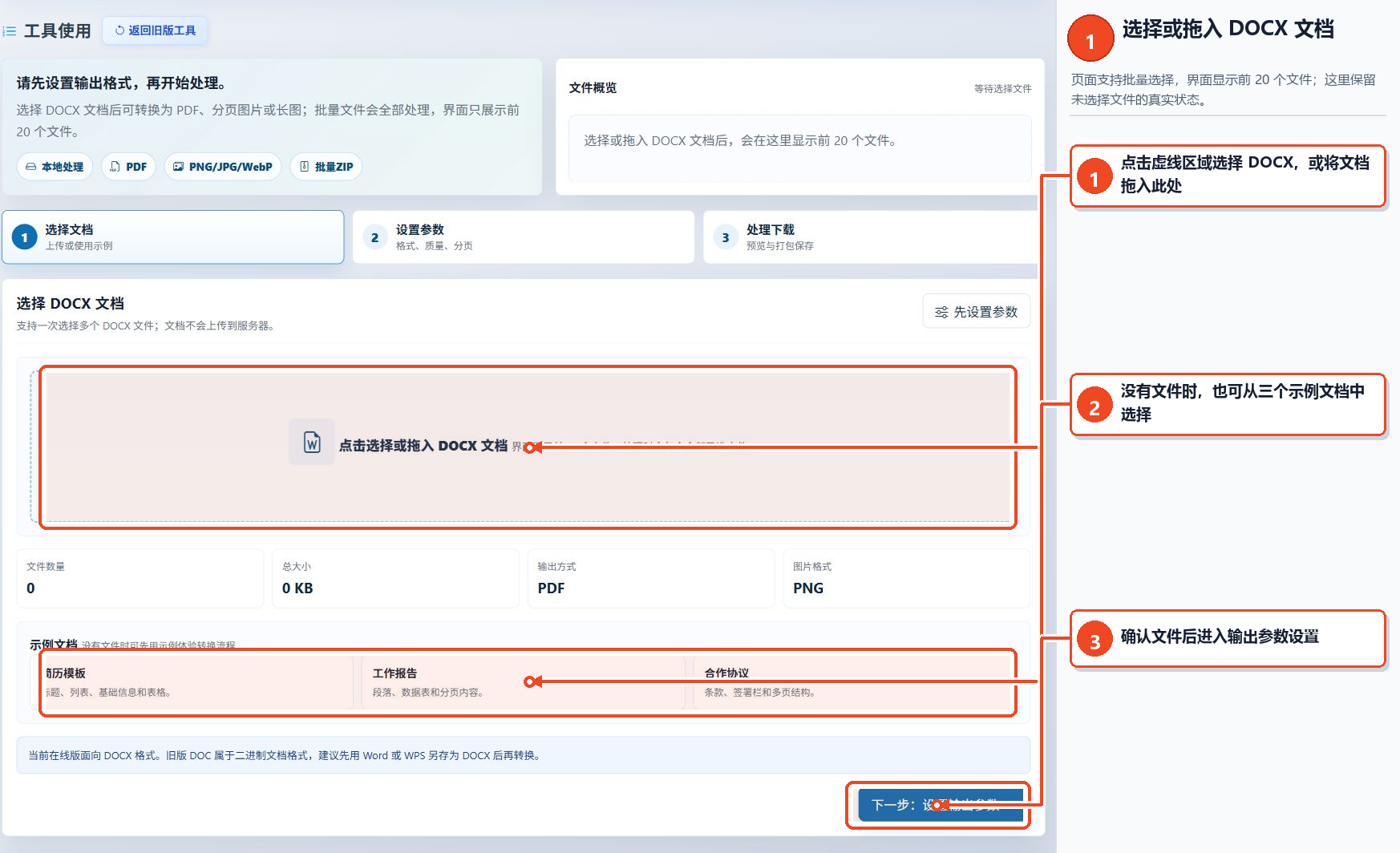This screenshot has width=1400, height=853.
Task: Click the 先设置参数 button
Action: coord(977,312)
